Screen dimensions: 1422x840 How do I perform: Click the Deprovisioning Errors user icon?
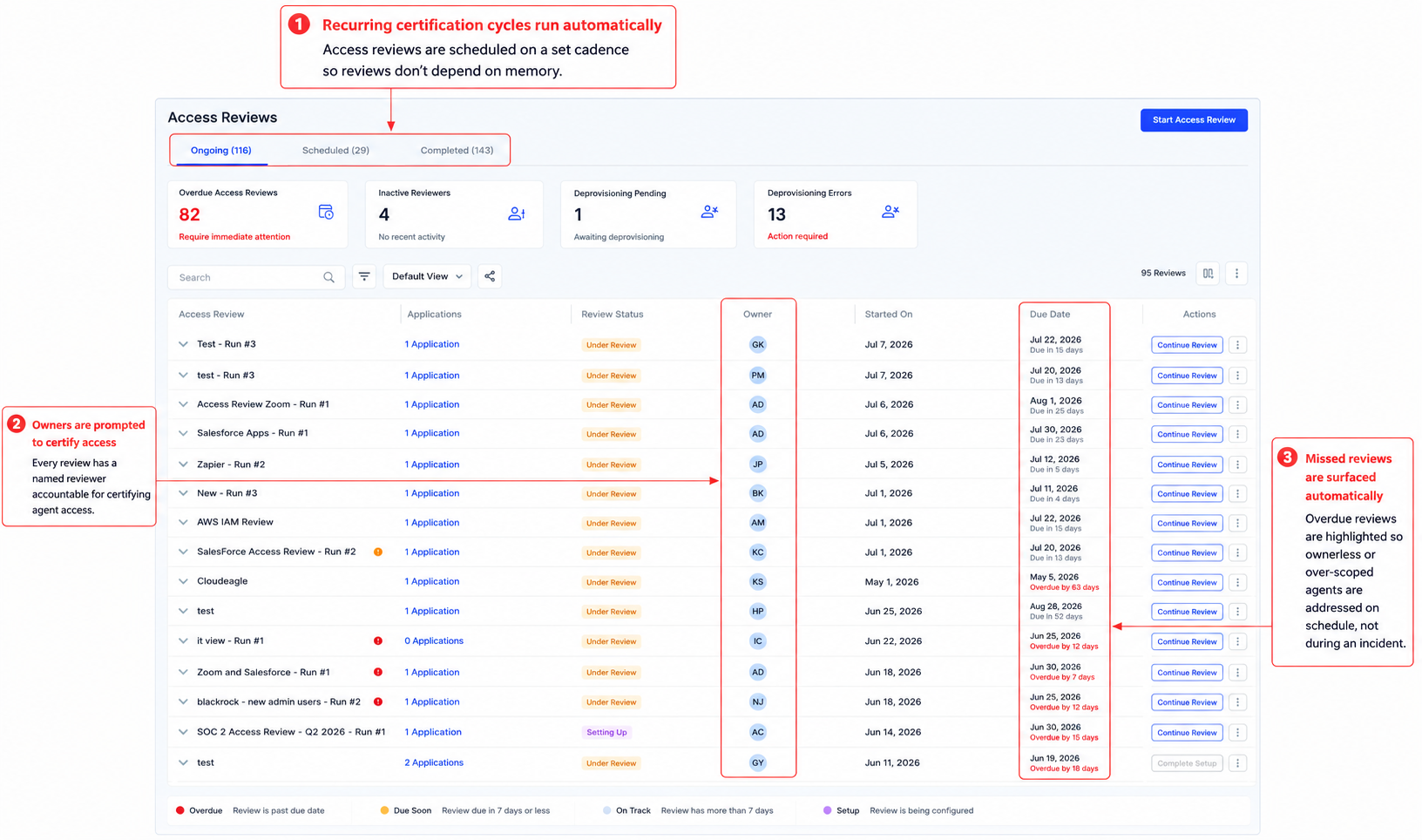(x=890, y=212)
